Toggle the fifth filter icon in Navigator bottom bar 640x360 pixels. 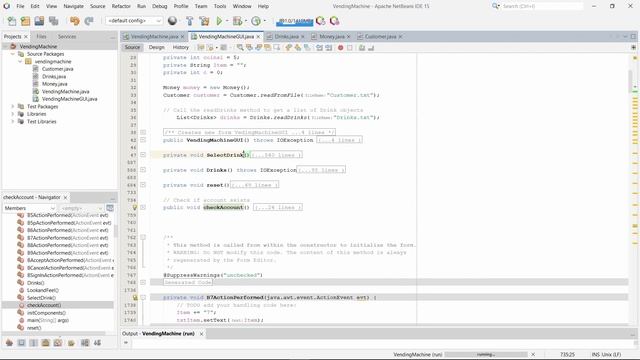pos(58,343)
